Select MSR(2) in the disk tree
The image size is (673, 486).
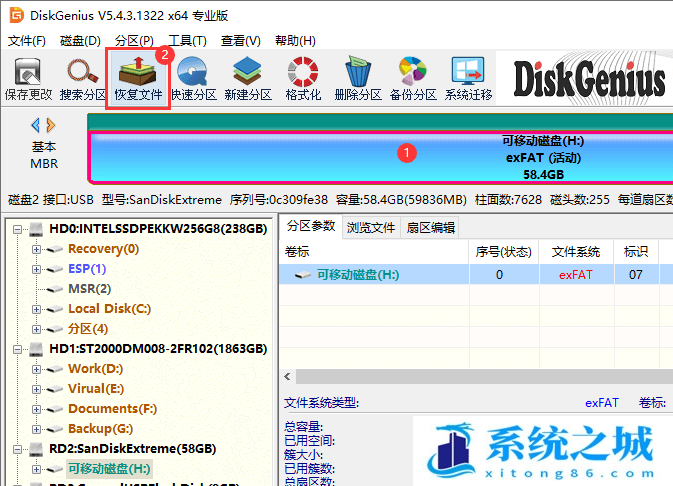click(x=90, y=289)
